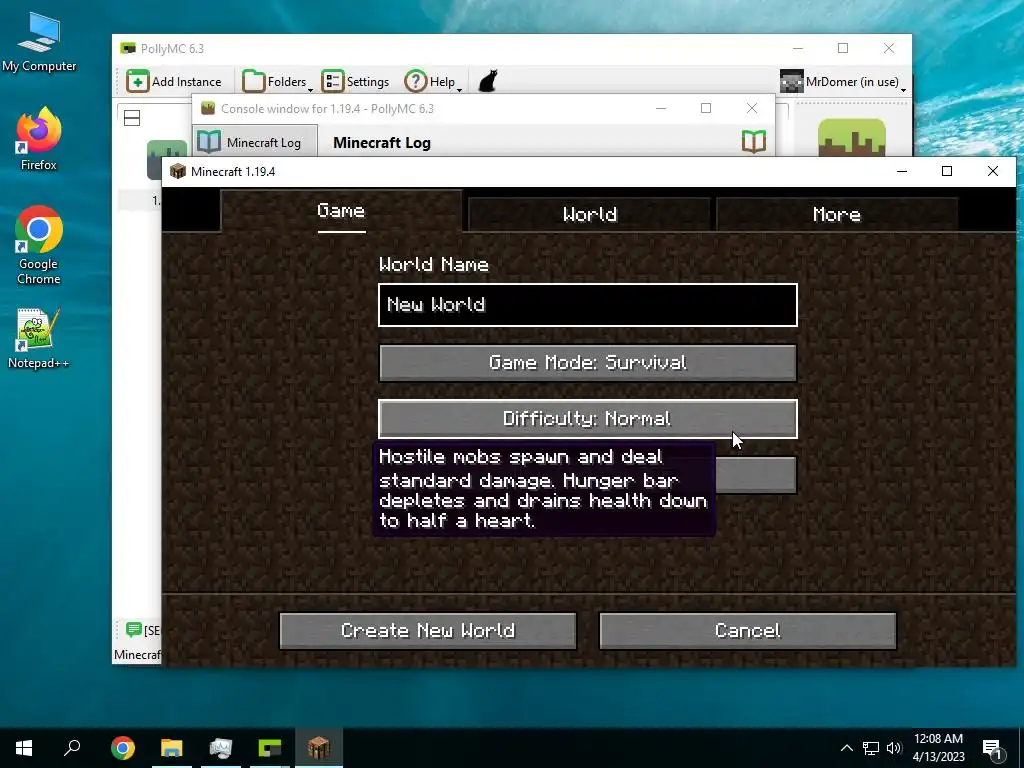The width and height of the screenshot is (1024, 768).
Task: Click the Minecraft crafting table taskbar icon
Action: pyautogui.click(x=319, y=748)
